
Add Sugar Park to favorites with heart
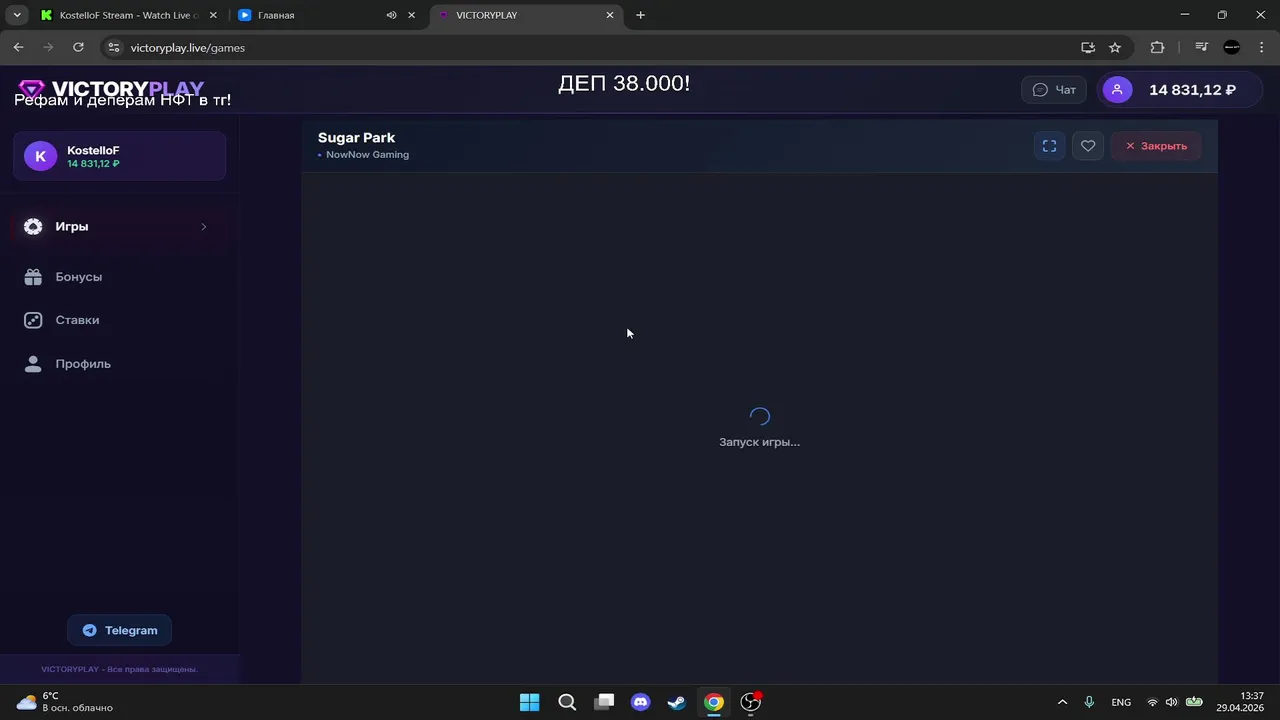pyautogui.click(x=1088, y=146)
